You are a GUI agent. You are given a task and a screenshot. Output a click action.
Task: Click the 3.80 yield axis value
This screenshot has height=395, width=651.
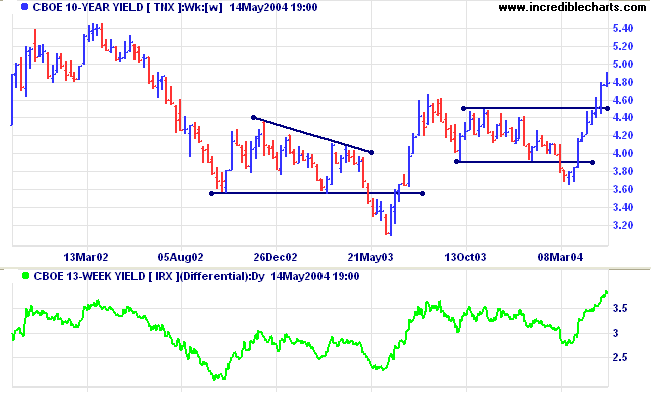click(x=623, y=171)
